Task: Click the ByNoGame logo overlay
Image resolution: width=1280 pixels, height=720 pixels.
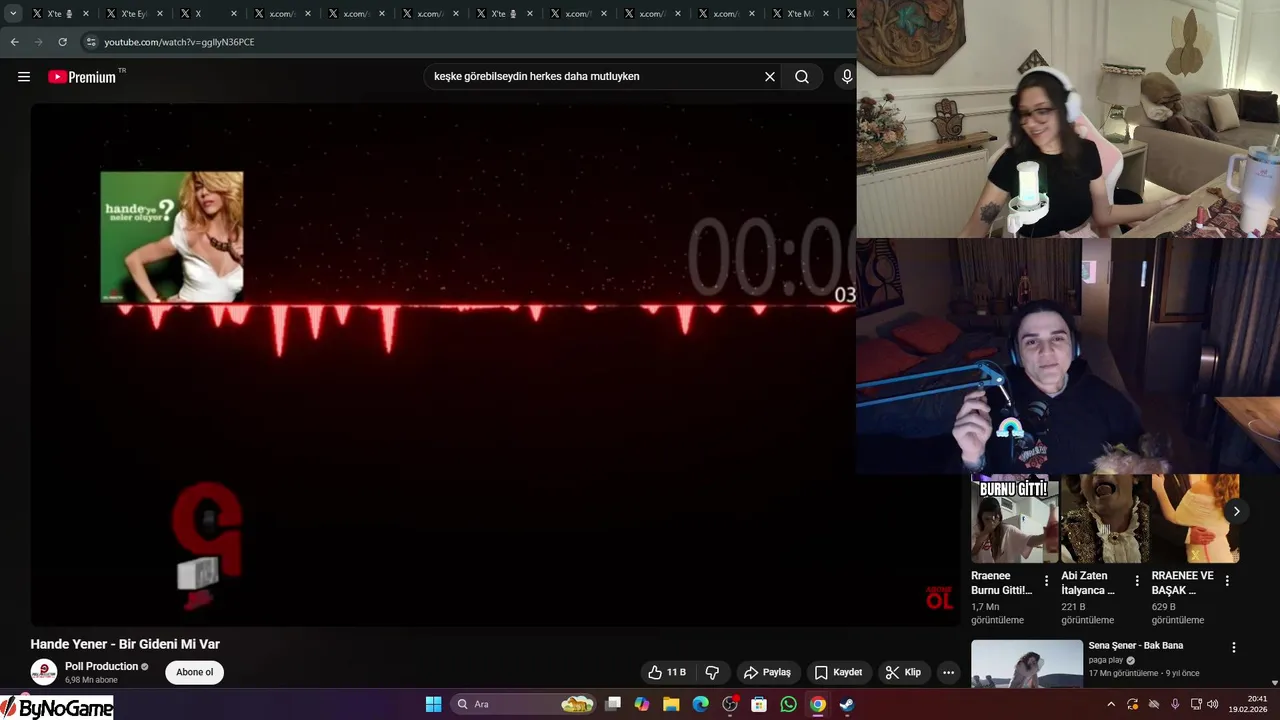Action: click(57, 708)
